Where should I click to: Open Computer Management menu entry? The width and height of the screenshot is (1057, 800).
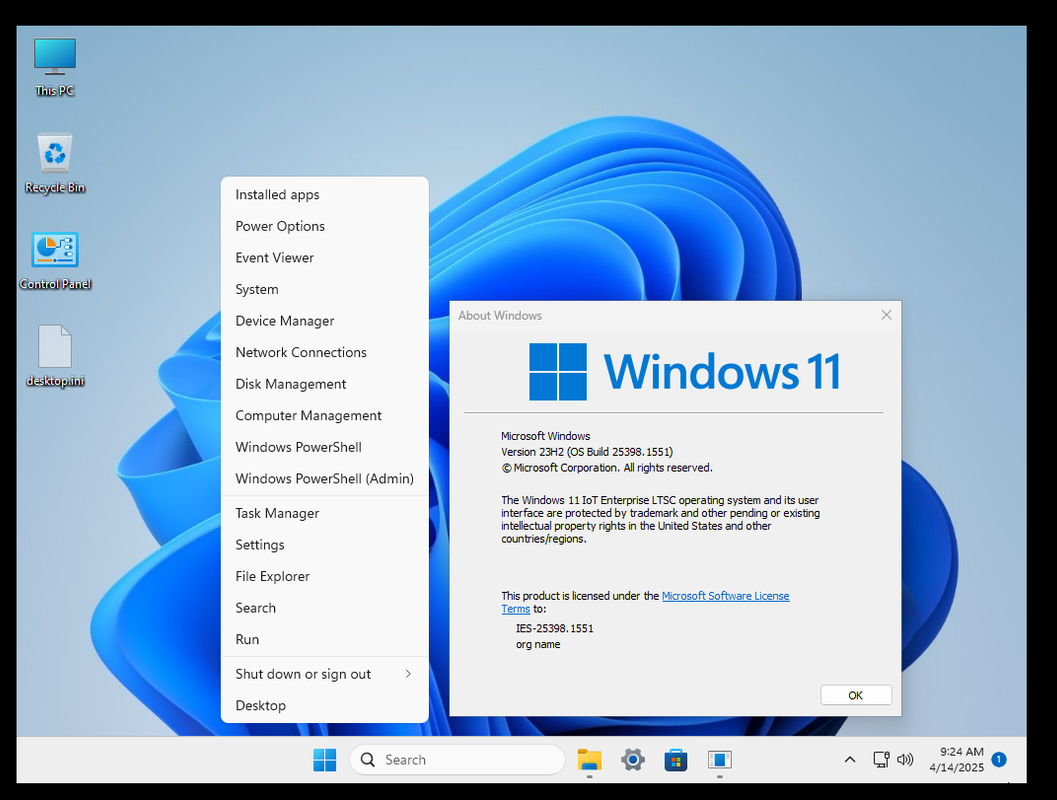325,416
